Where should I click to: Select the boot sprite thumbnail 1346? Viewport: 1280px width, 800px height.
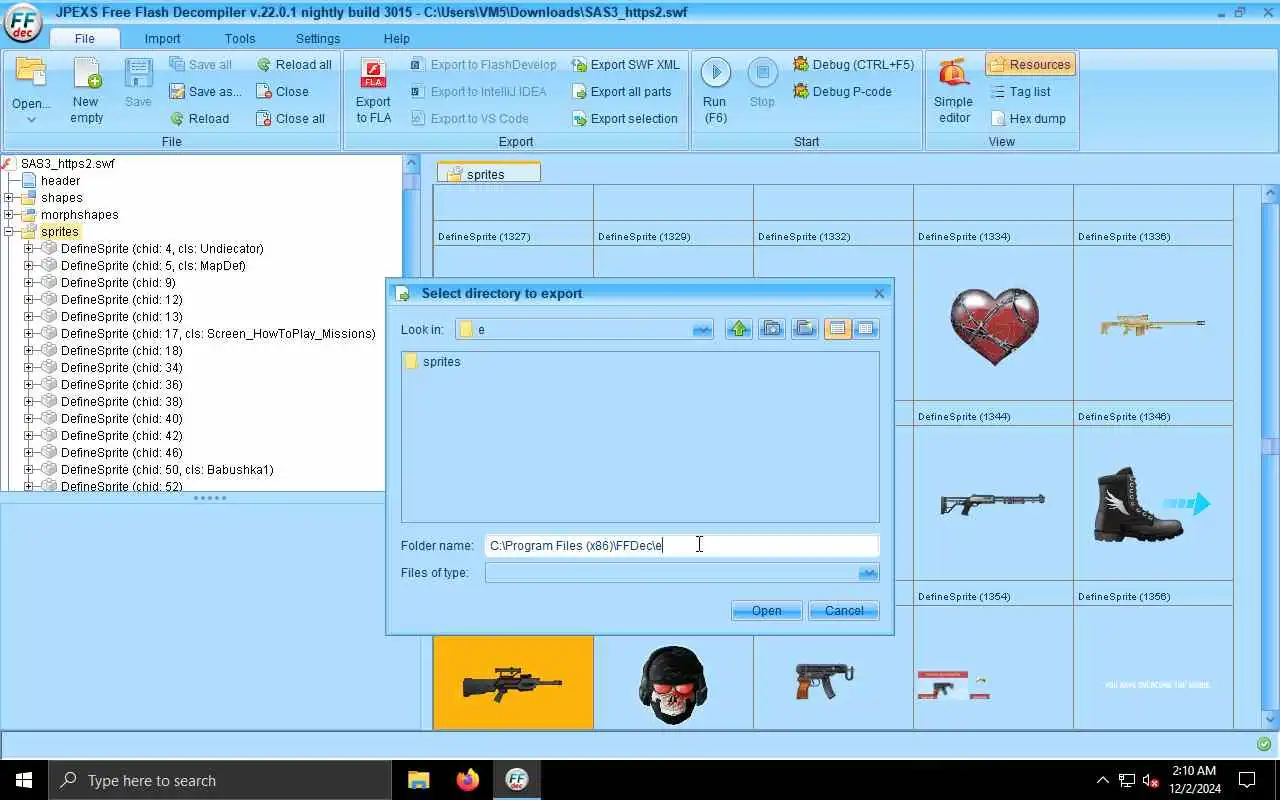[x=1153, y=504]
